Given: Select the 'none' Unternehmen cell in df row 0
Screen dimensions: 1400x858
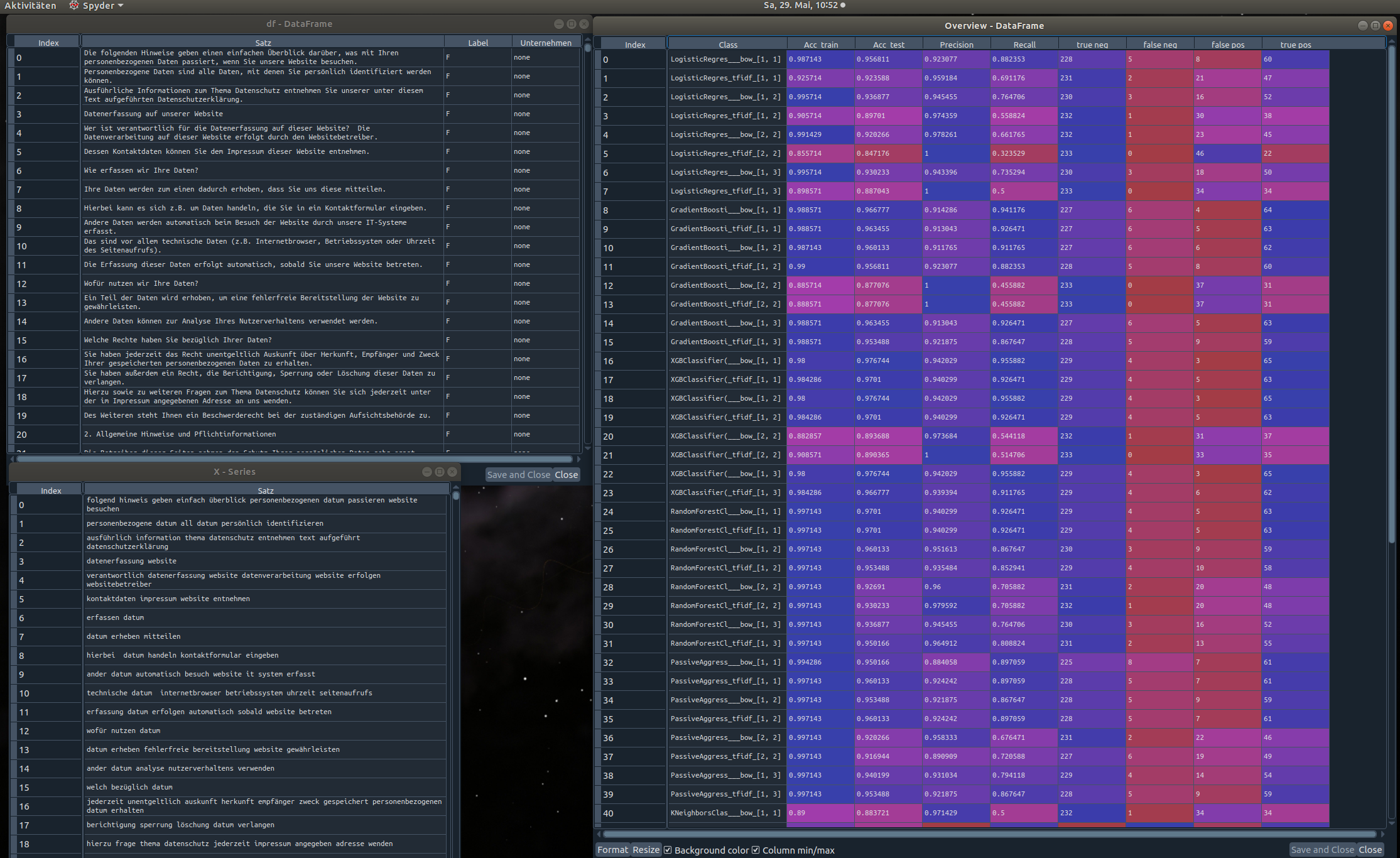Looking at the screenshot, I should [545, 57].
